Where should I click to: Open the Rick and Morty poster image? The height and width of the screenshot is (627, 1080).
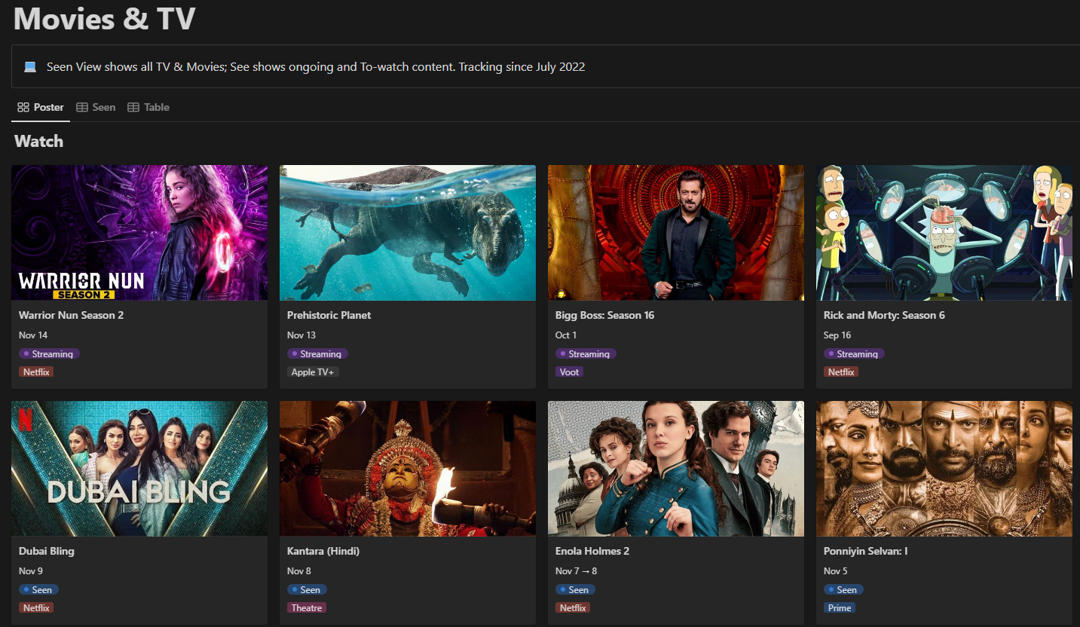[x=944, y=233]
